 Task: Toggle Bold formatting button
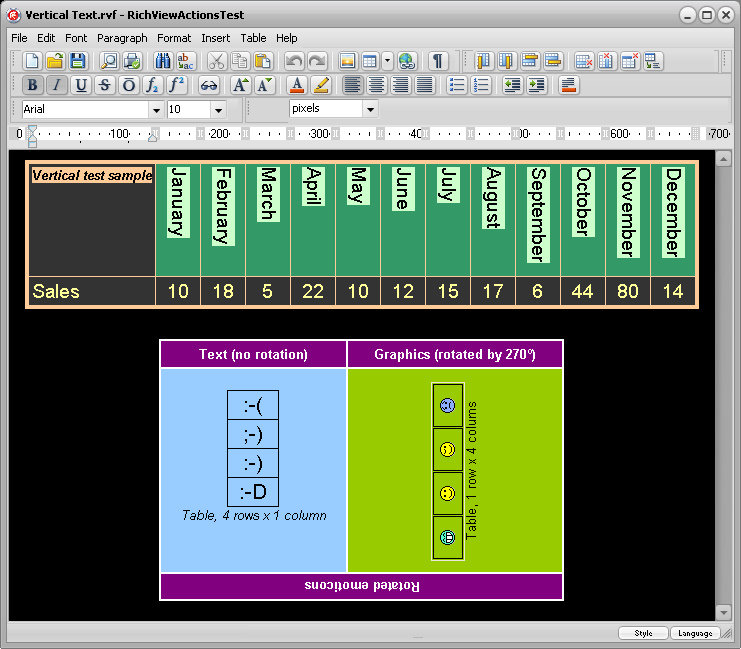click(x=32, y=85)
